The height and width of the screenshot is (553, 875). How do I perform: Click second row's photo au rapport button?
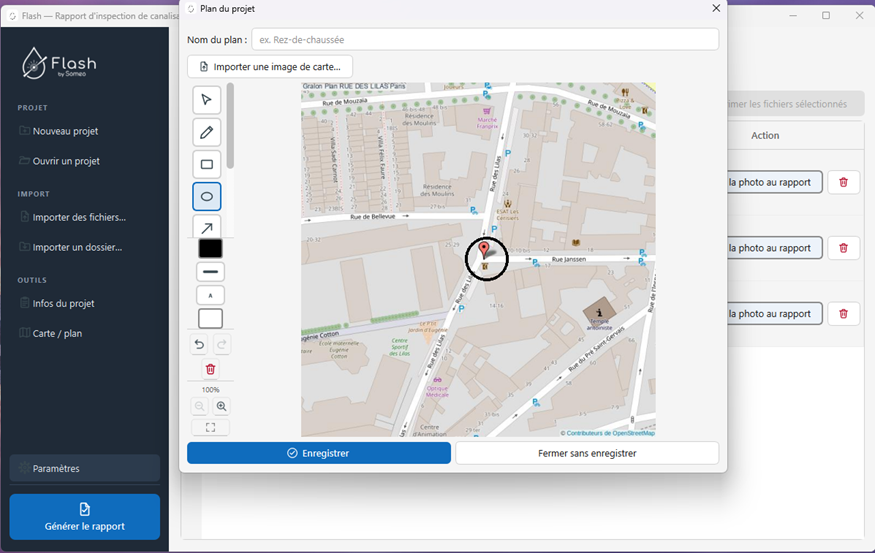click(x=775, y=248)
